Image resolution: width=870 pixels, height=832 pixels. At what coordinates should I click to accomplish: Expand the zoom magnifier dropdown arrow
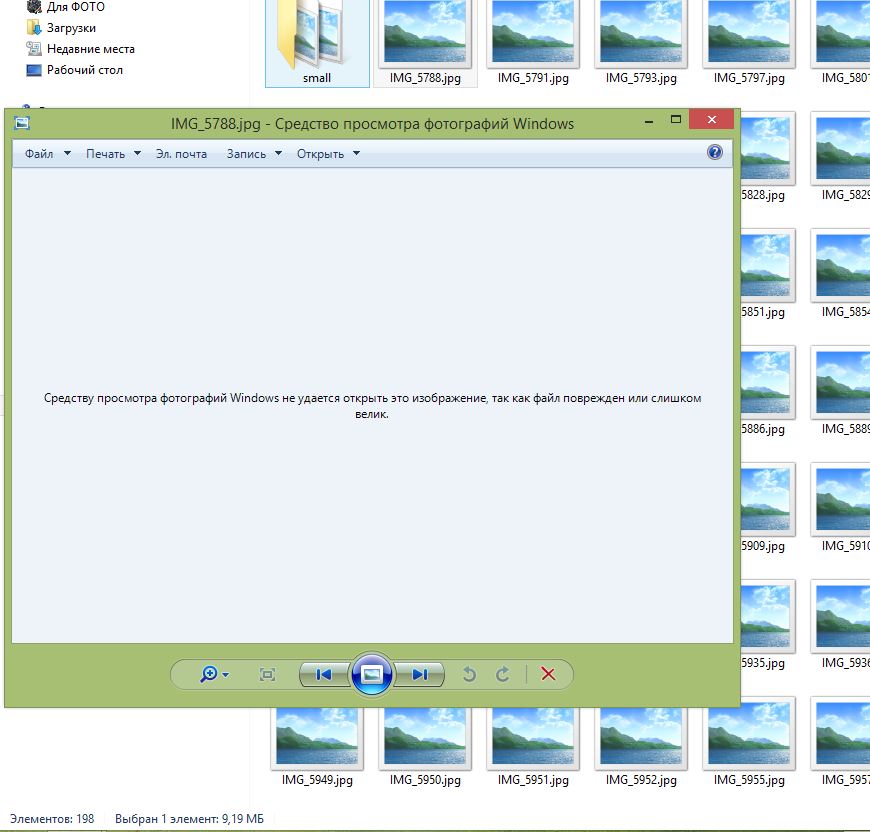tap(225, 675)
